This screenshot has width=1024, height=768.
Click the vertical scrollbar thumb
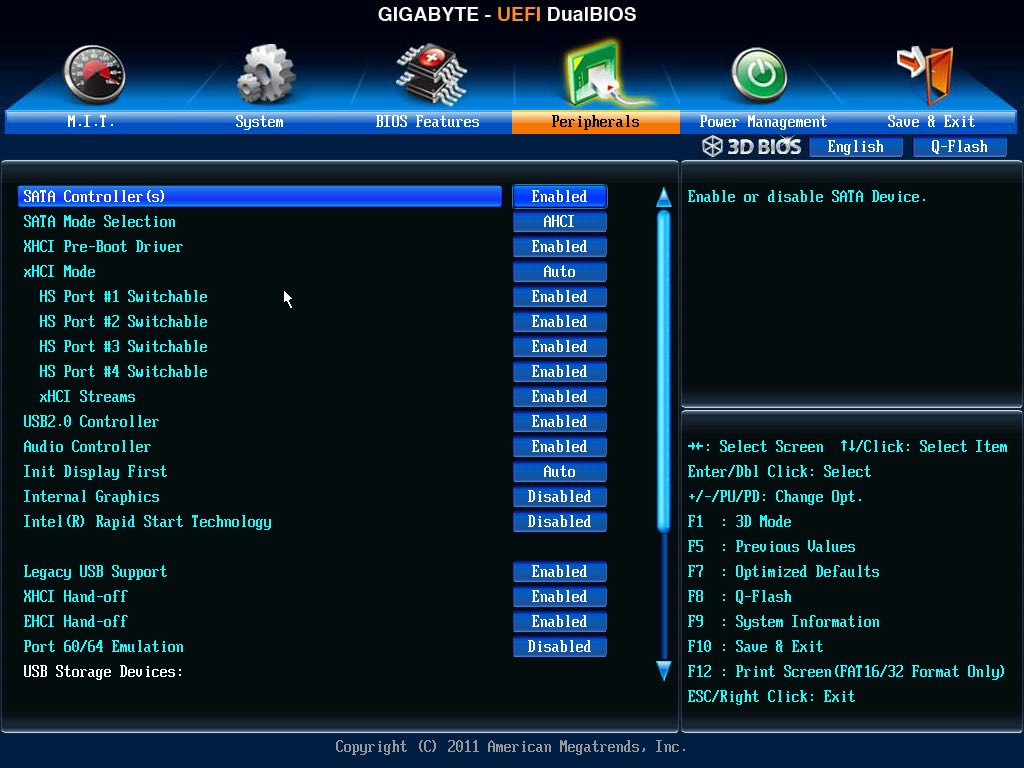tap(664, 370)
